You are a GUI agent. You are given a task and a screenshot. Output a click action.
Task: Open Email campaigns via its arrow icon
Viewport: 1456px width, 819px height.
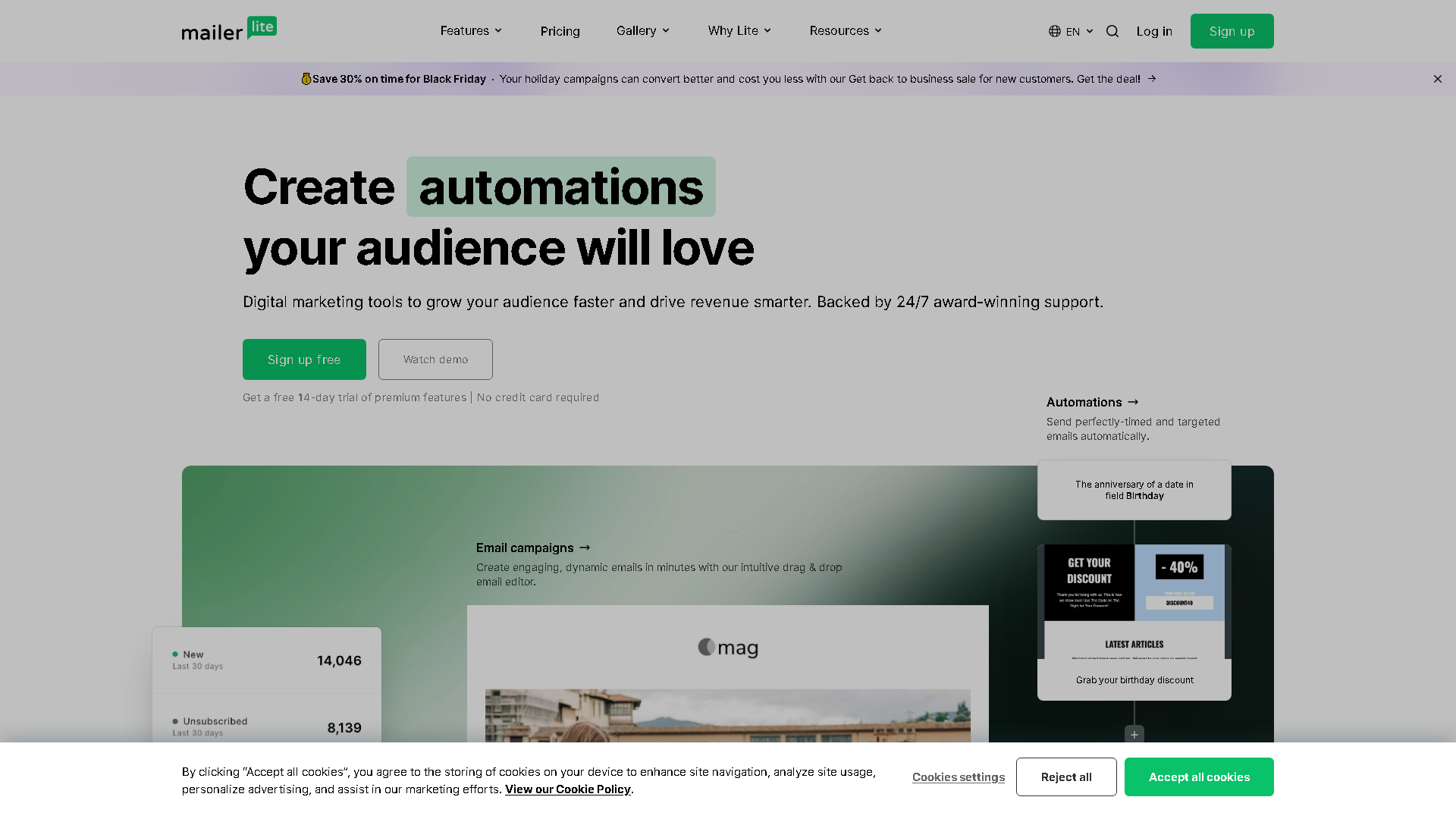(x=584, y=548)
